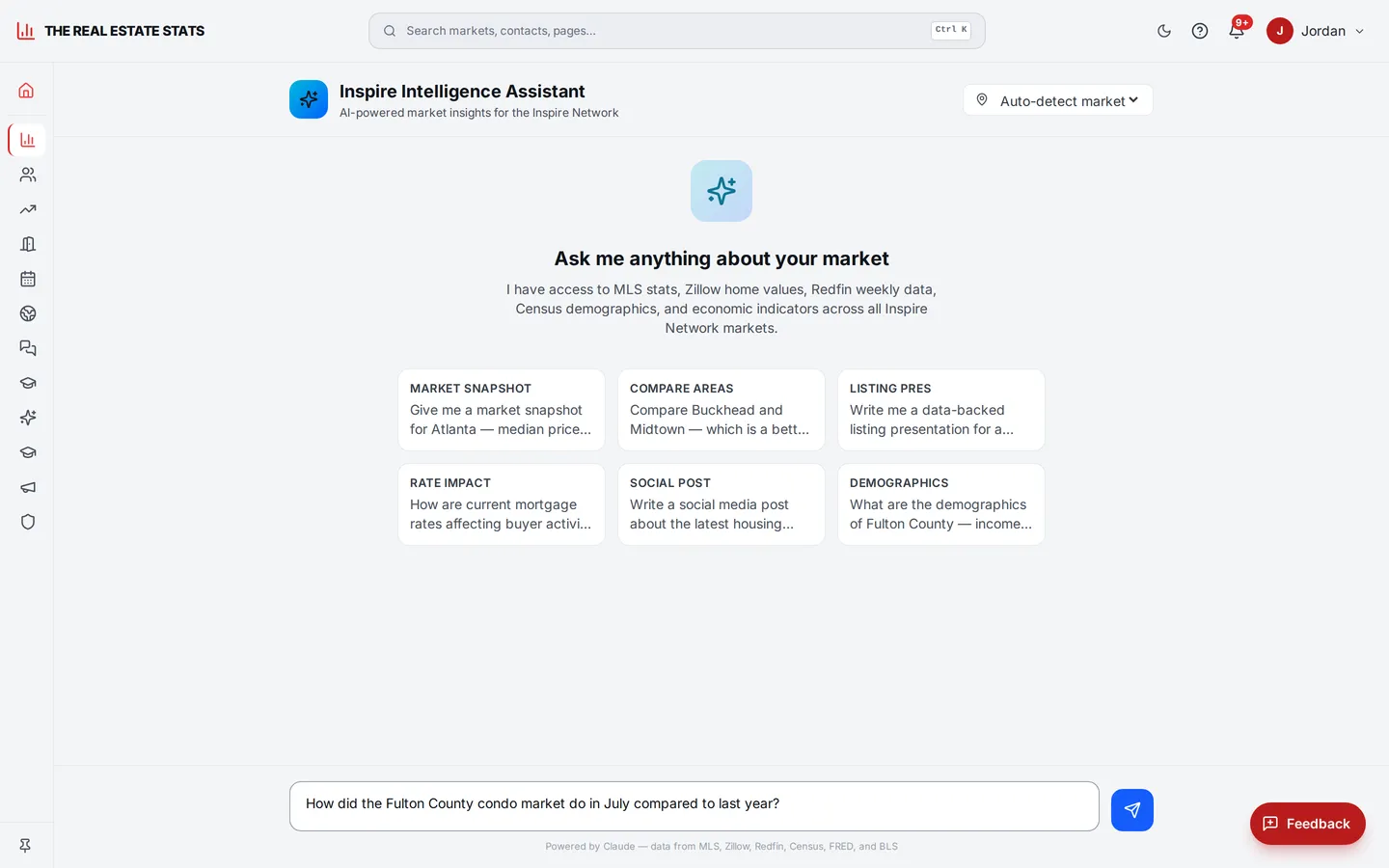Open the megaphone sidebar icon
This screenshot has width=1389, height=868.
click(28, 487)
